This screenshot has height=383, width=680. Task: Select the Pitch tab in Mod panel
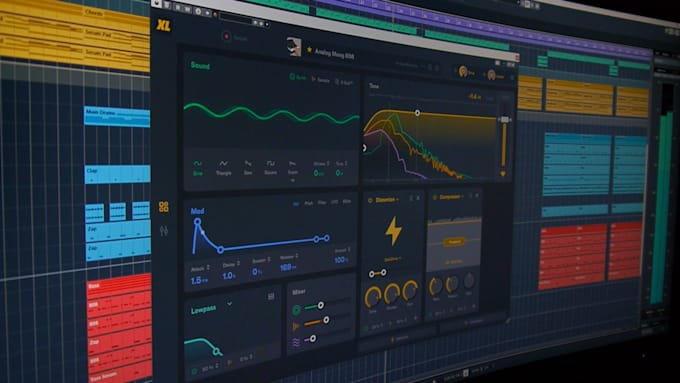point(309,203)
